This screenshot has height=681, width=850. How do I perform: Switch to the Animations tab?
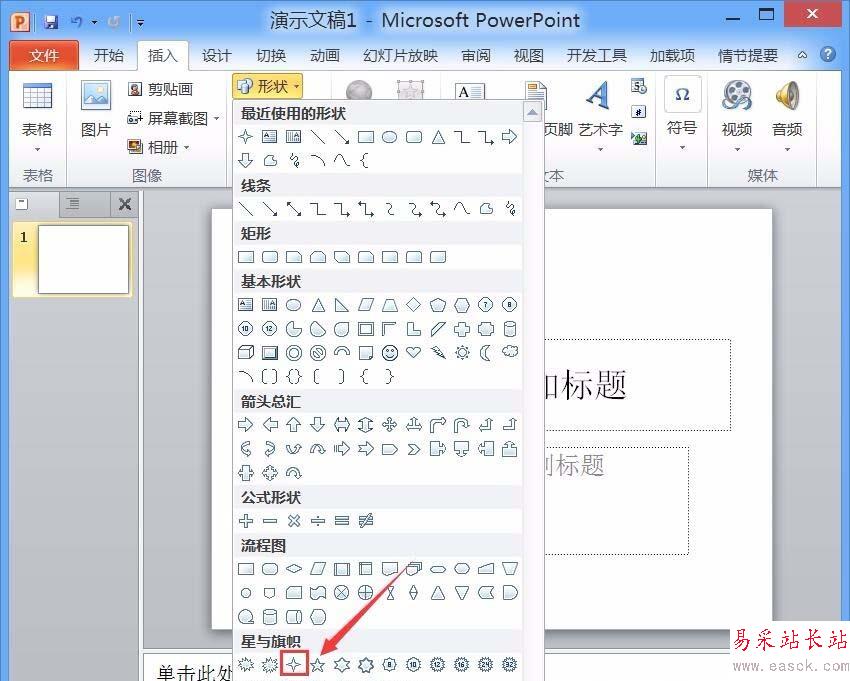(325, 55)
